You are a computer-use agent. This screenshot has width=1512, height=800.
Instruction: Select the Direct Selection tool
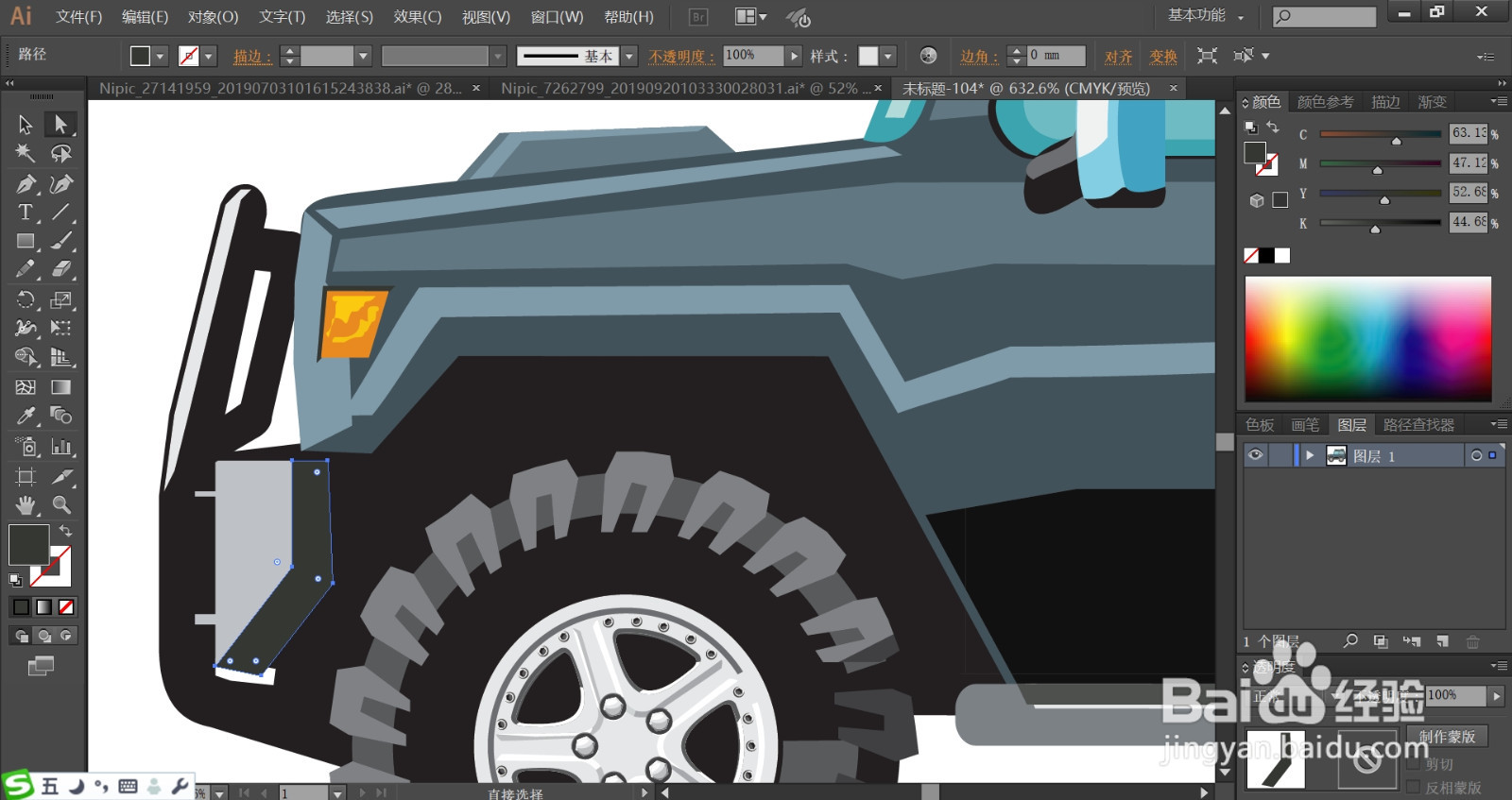(60, 124)
